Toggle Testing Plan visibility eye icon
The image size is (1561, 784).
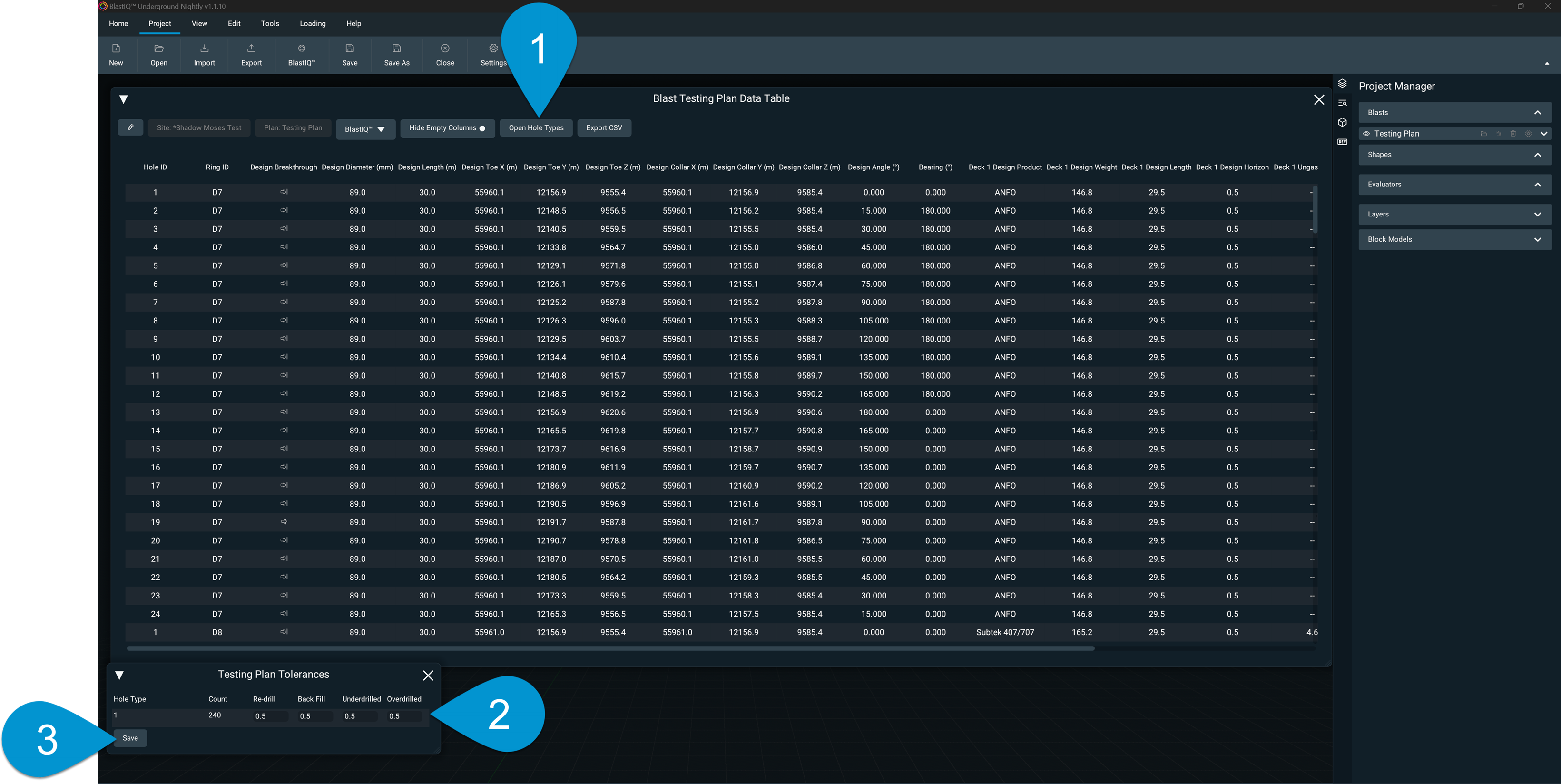1366,134
